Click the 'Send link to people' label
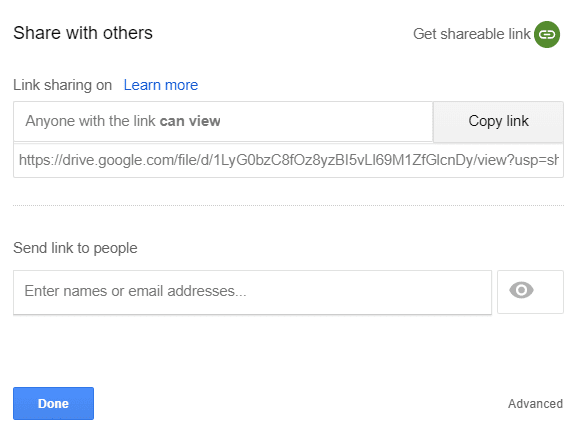The height and width of the screenshot is (443, 579). pyautogui.click(x=75, y=248)
